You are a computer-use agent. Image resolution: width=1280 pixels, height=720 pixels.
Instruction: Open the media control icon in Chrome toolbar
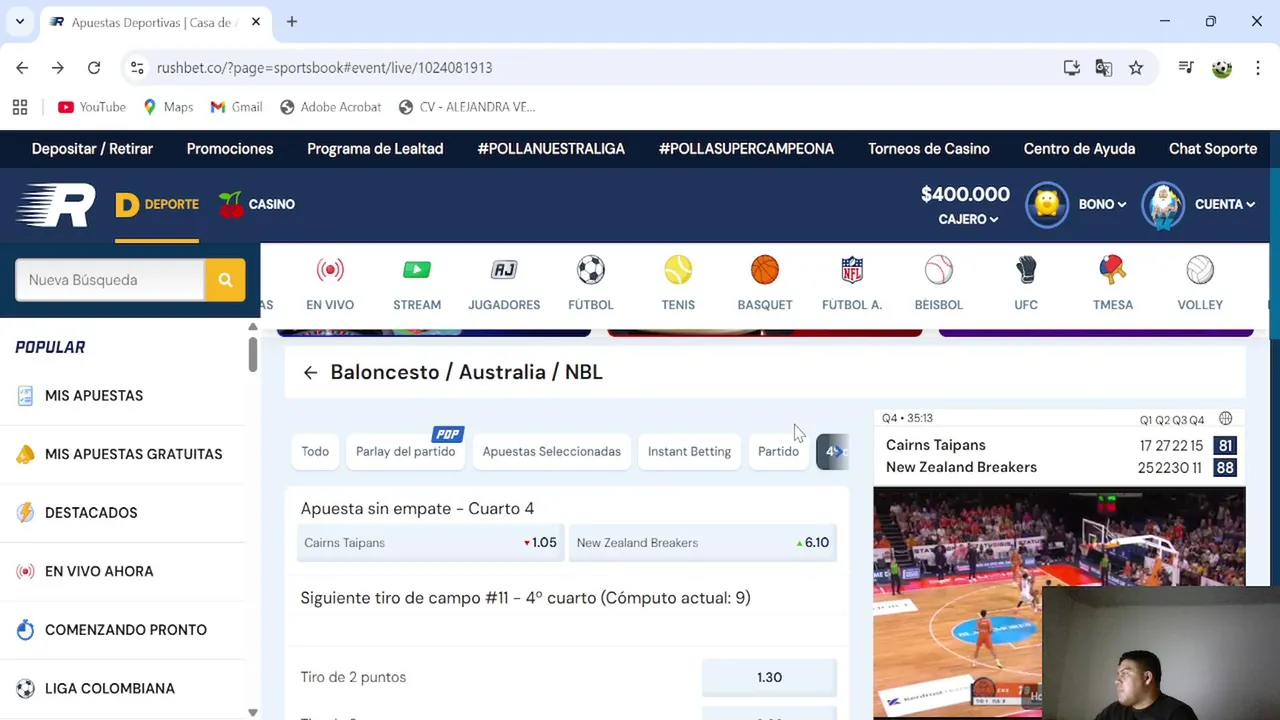pyautogui.click(x=1186, y=68)
